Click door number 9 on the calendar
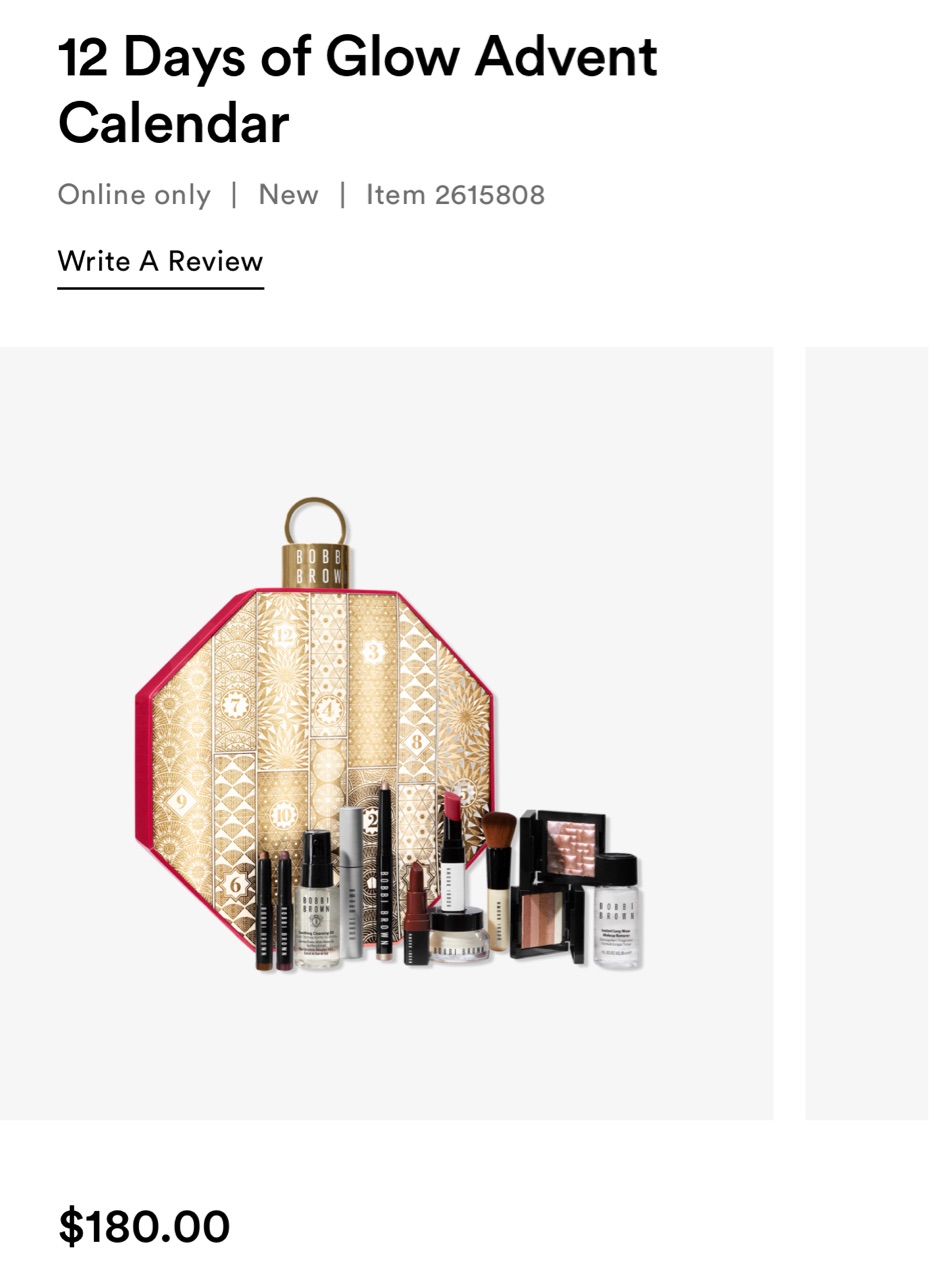The image size is (929, 1280). (181, 801)
